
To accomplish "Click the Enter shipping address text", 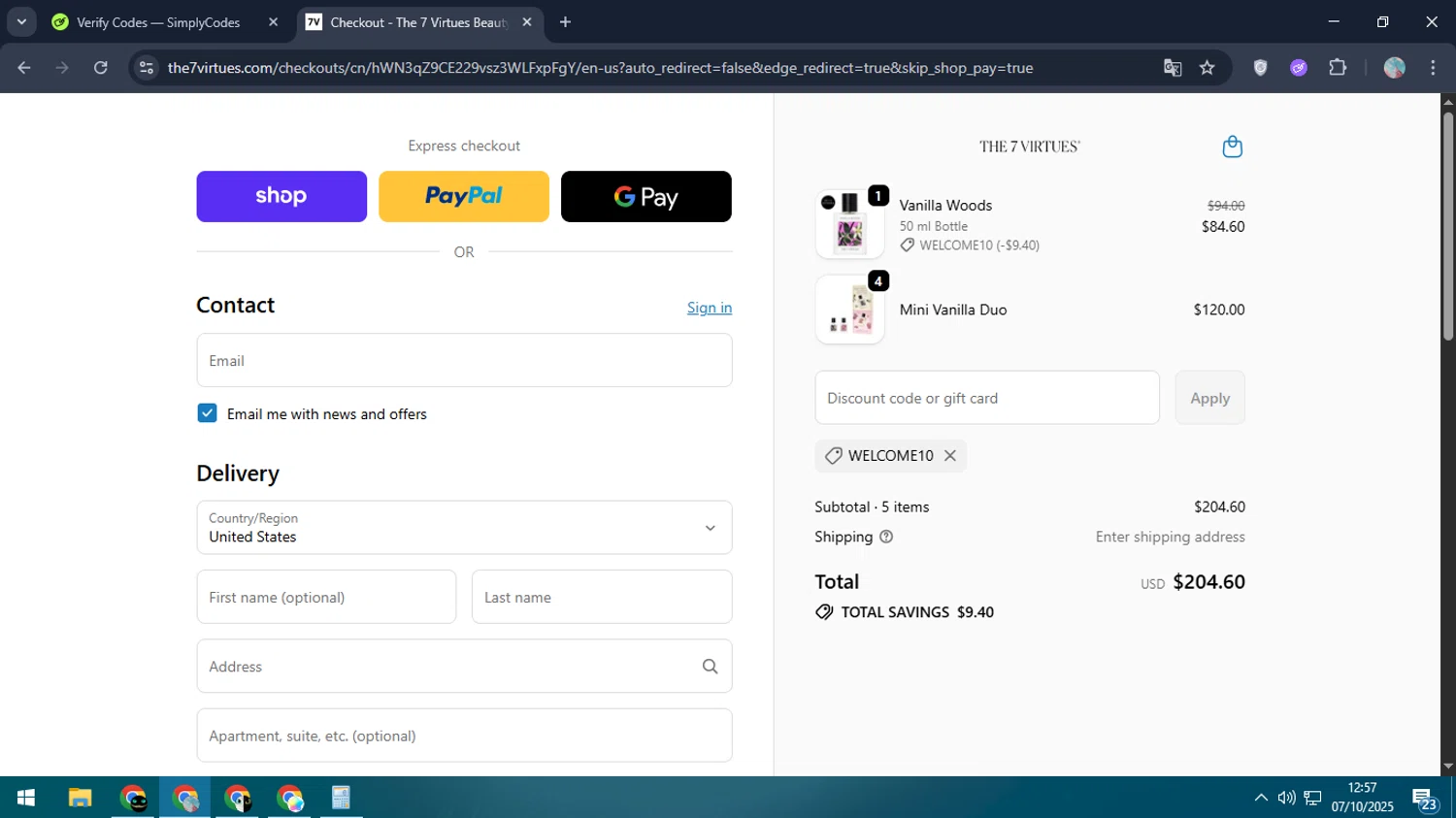I will click(1171, 537).
